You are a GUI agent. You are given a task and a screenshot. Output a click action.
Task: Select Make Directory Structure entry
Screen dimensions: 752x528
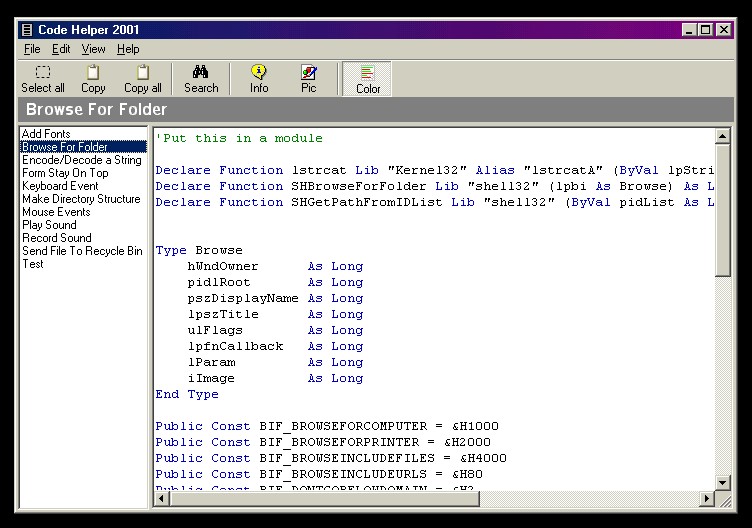click(x=83, y=199)
